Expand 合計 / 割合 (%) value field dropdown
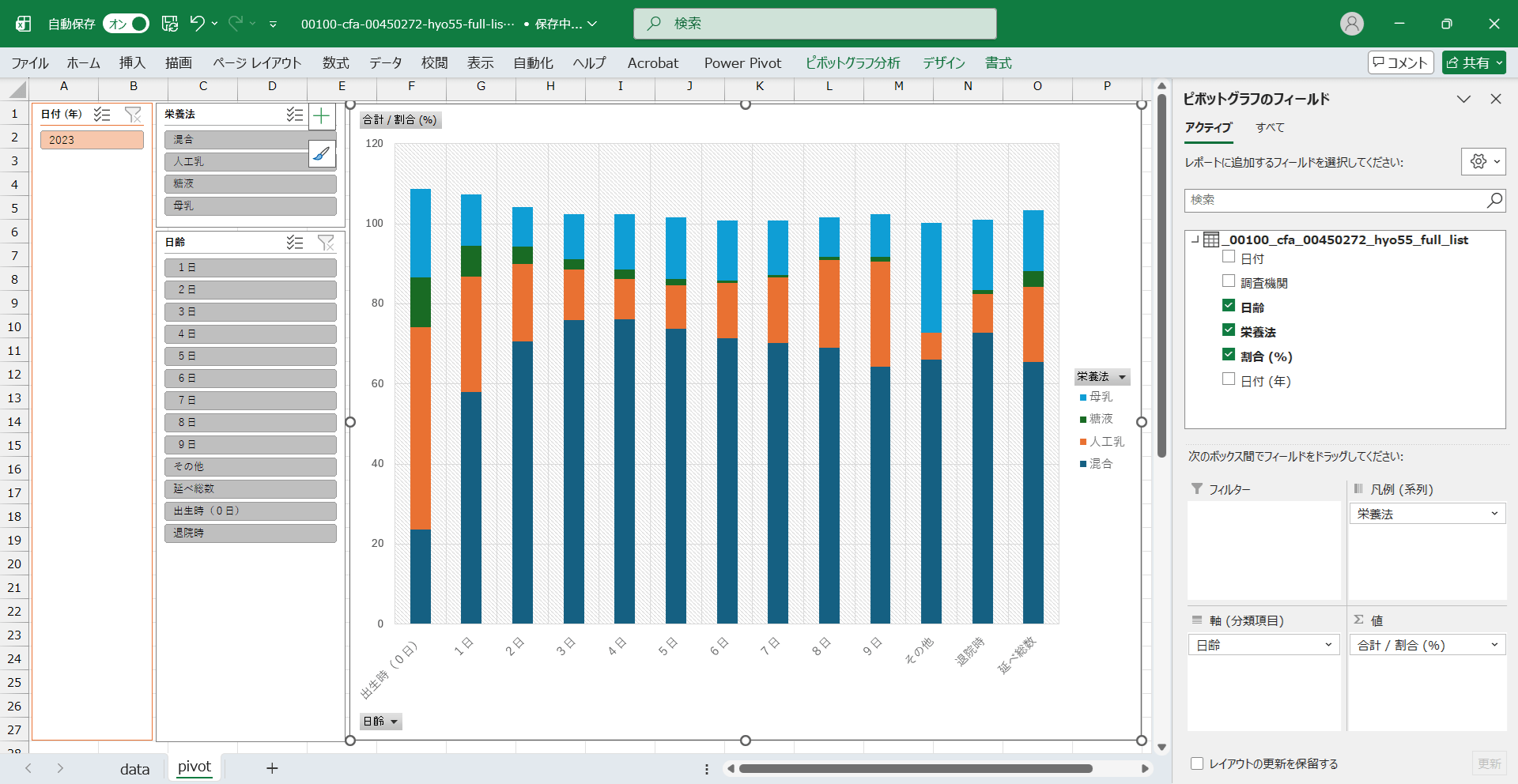This screenshot has height=784, width=1518. coord(1493,645)
